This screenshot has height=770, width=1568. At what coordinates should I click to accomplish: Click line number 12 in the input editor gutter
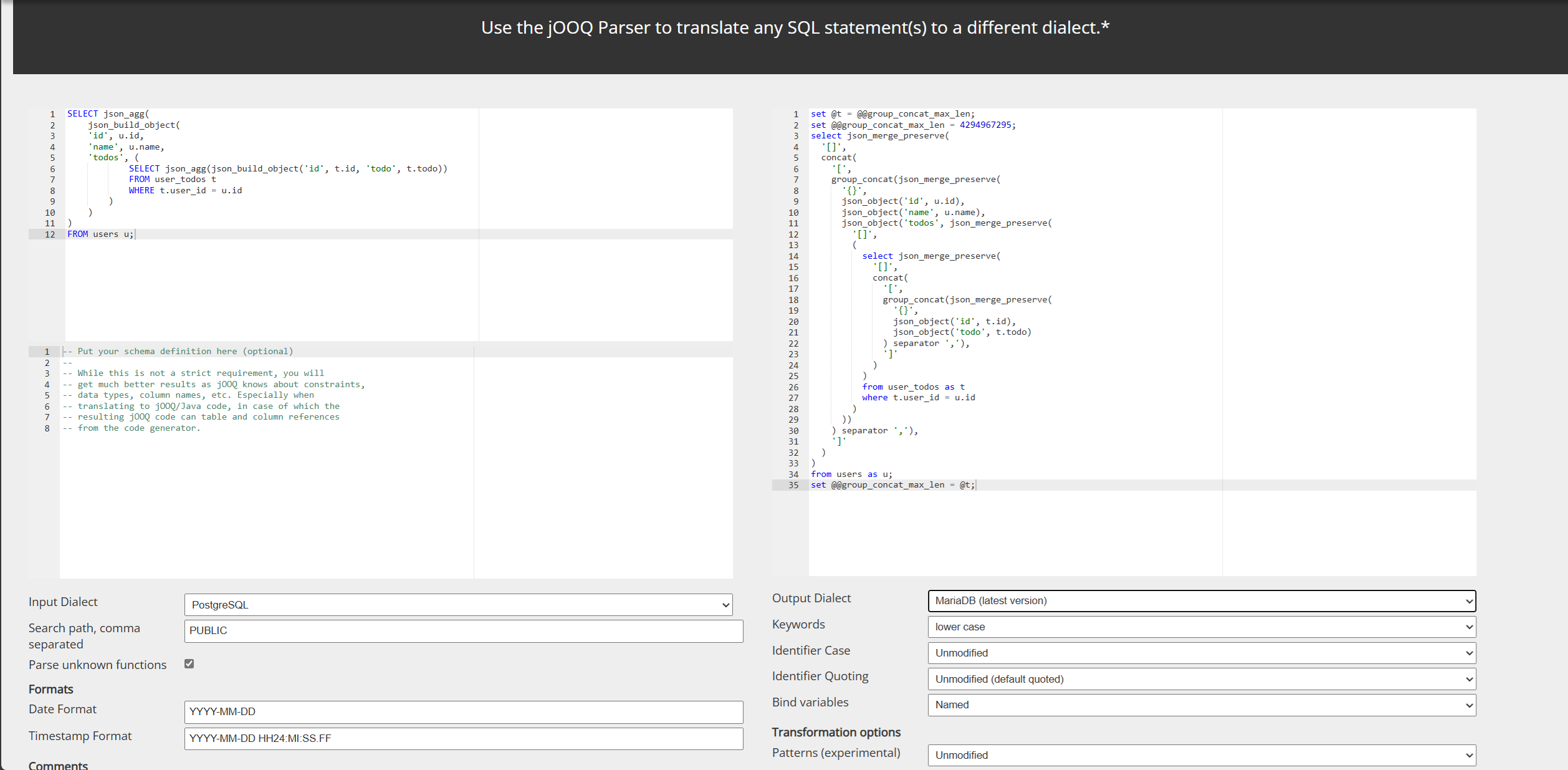(x=50, y=234)
